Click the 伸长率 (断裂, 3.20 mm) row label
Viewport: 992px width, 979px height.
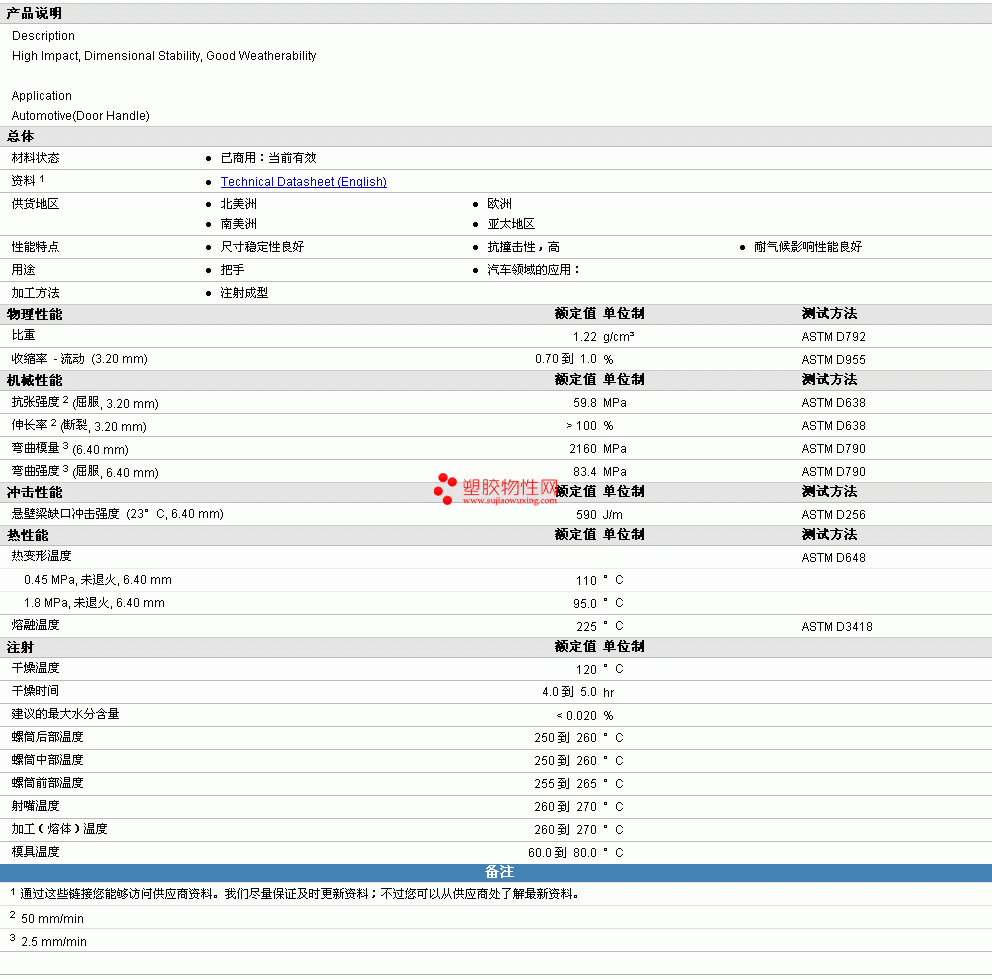(x=79, y=426)
